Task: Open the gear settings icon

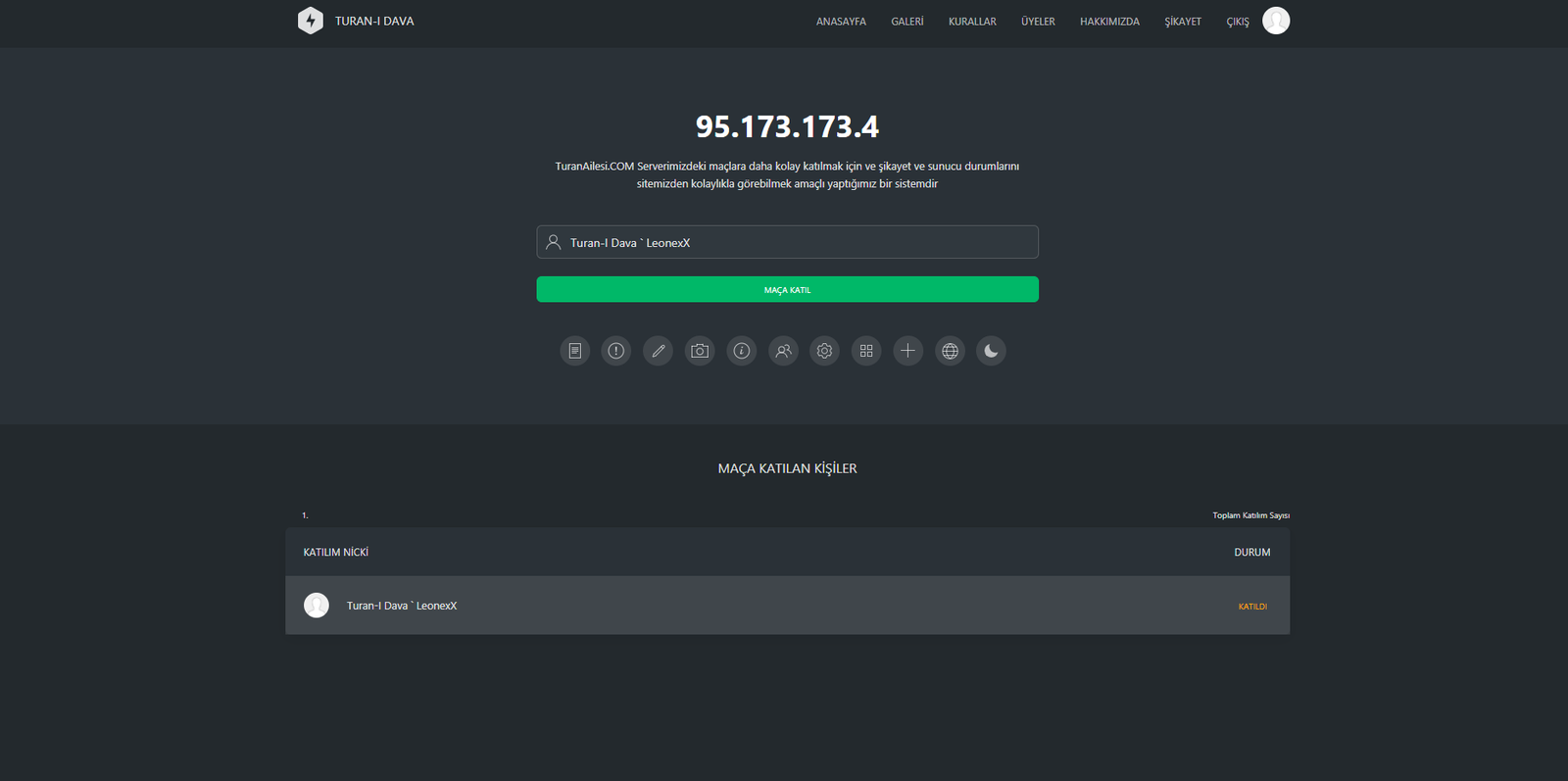Action: click(x=825, y=351)
